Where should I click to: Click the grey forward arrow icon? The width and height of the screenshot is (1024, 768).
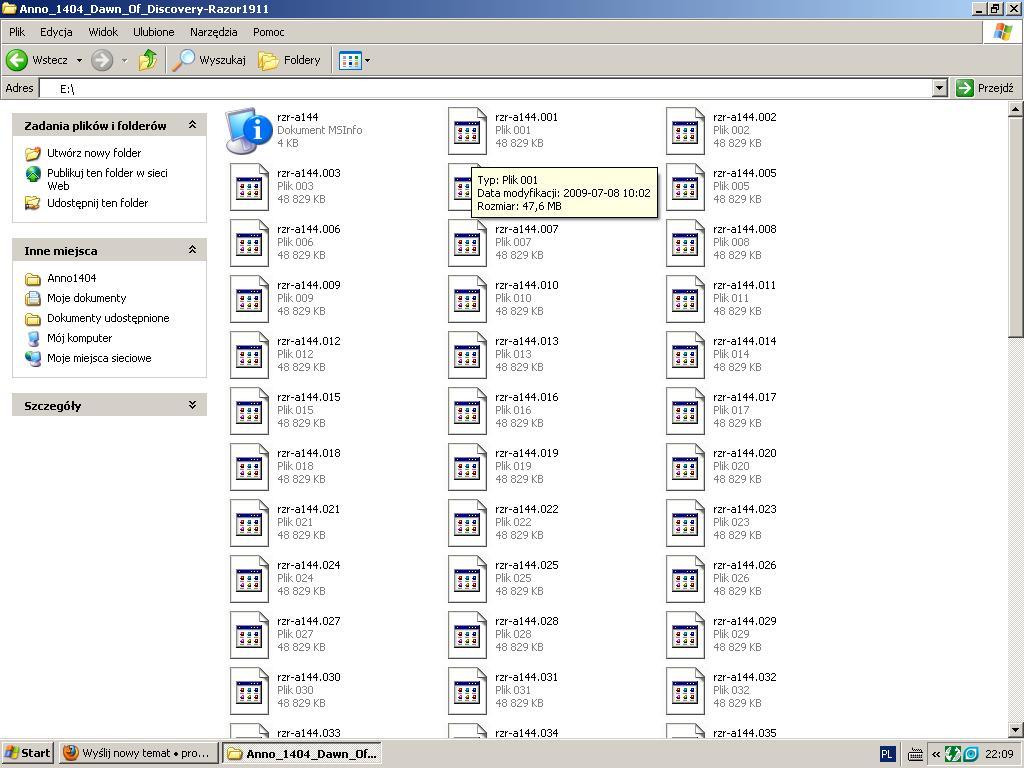pos(102,60)
